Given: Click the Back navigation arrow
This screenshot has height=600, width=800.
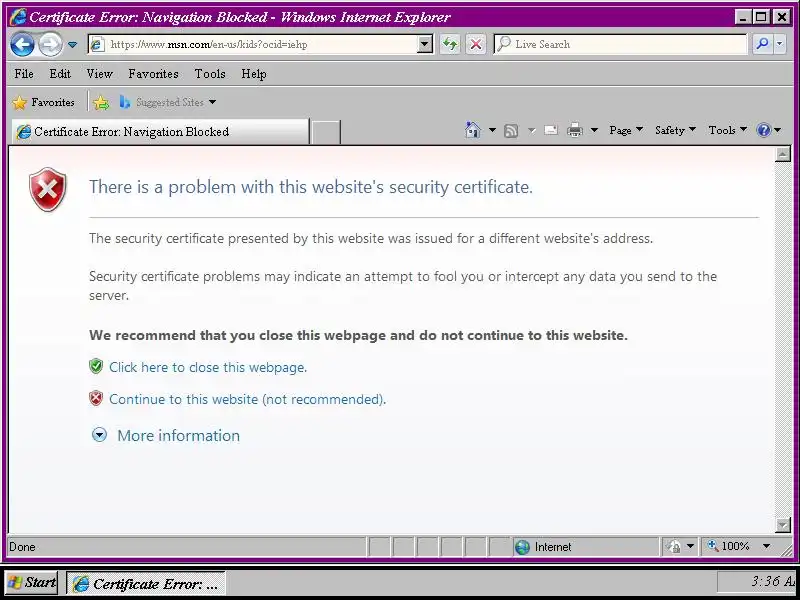Looking at the screenshot, I should click(22, 44).
